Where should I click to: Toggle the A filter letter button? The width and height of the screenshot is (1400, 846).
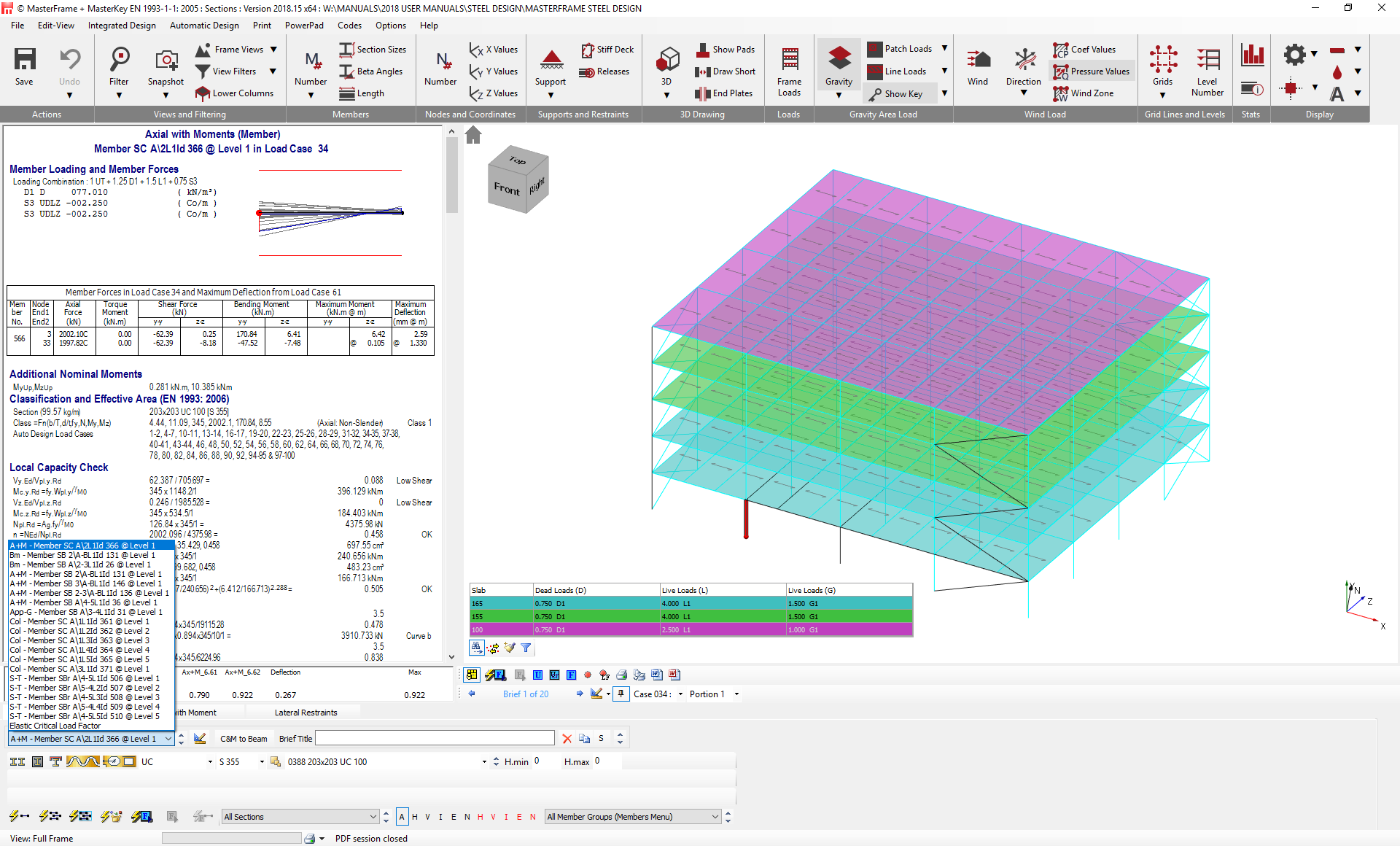click(x=402, y=817)
